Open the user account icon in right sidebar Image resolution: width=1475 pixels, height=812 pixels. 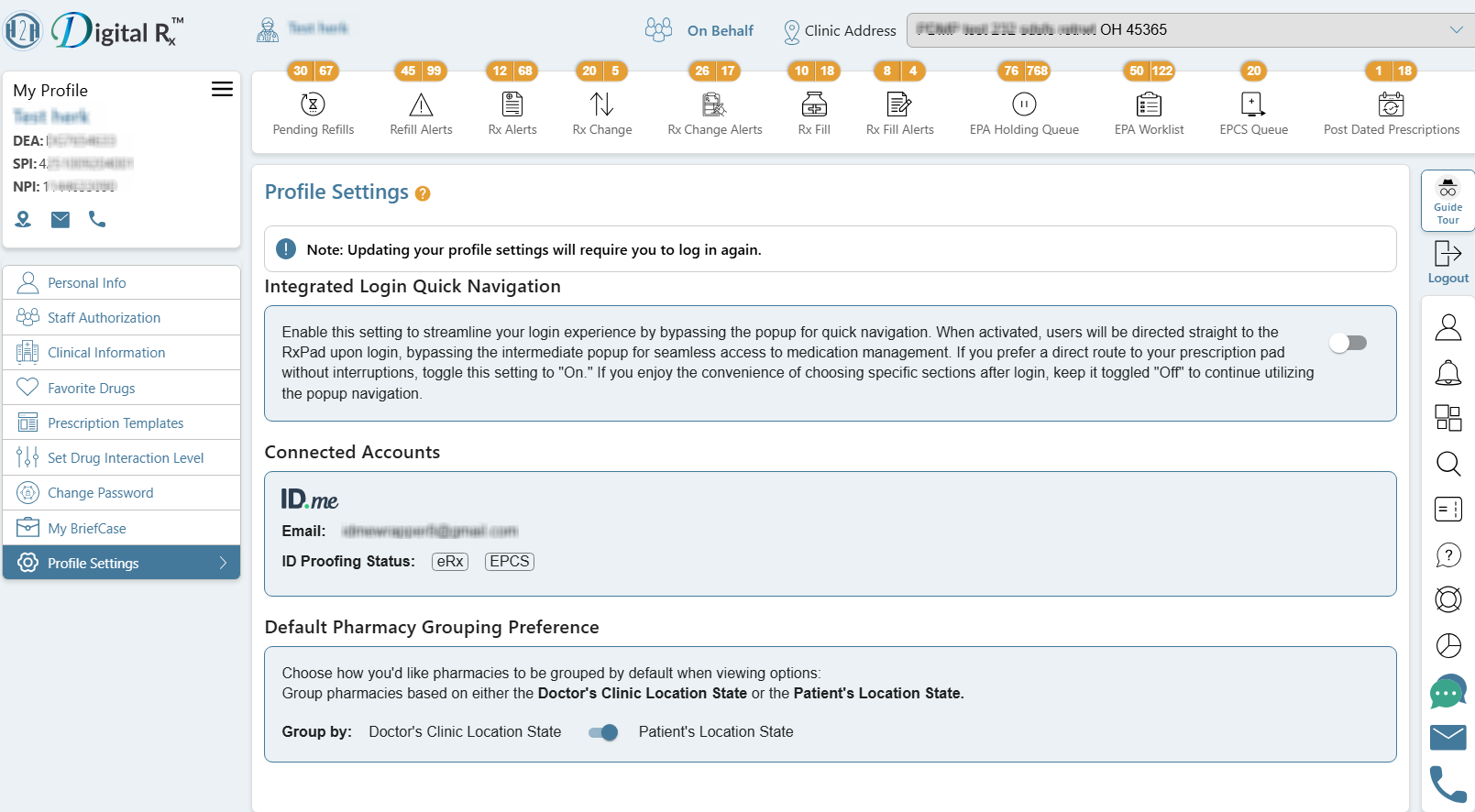(x=1448, y=327)
